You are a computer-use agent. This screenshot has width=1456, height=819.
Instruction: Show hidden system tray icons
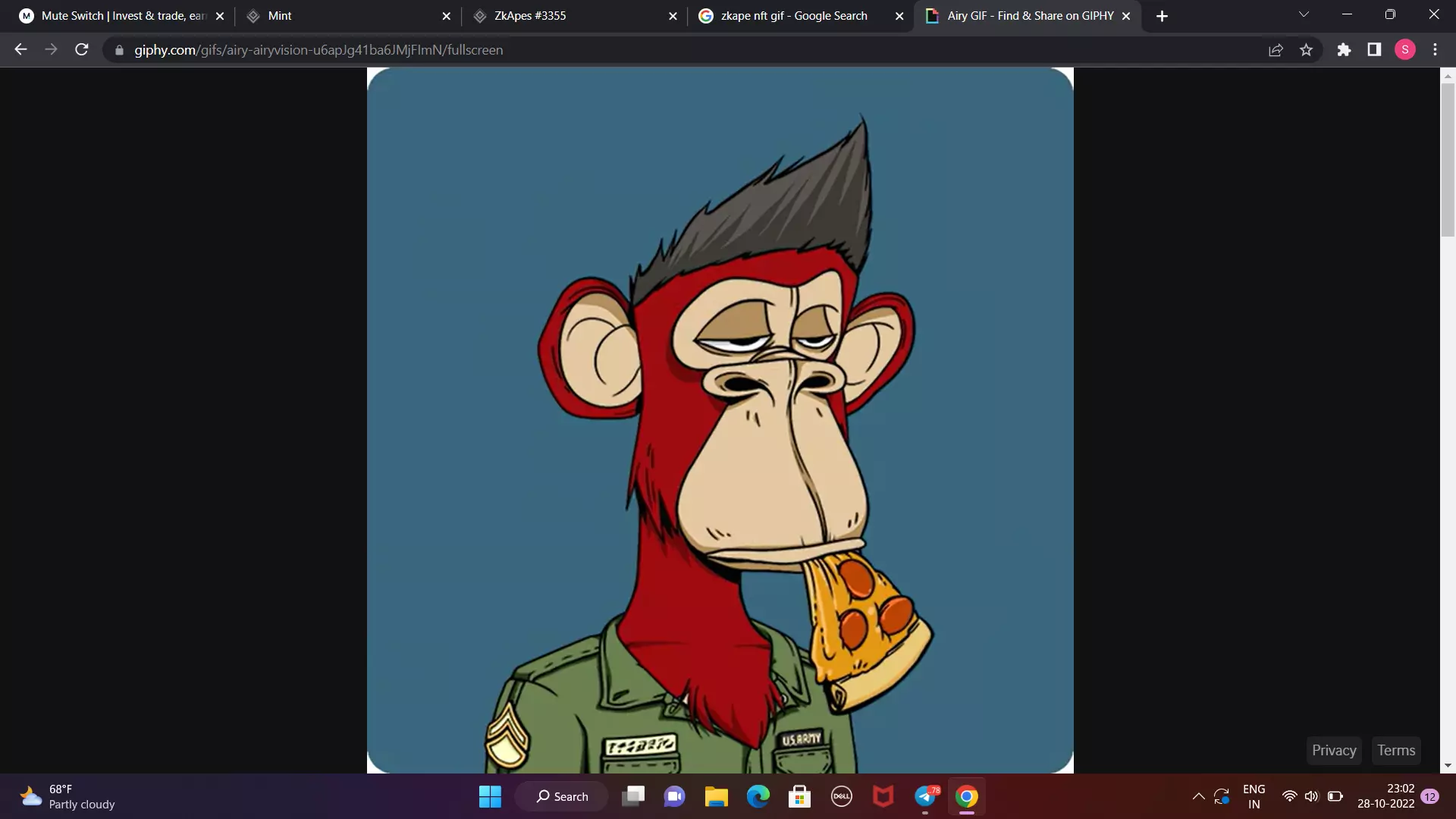[x=1198, y=796]
